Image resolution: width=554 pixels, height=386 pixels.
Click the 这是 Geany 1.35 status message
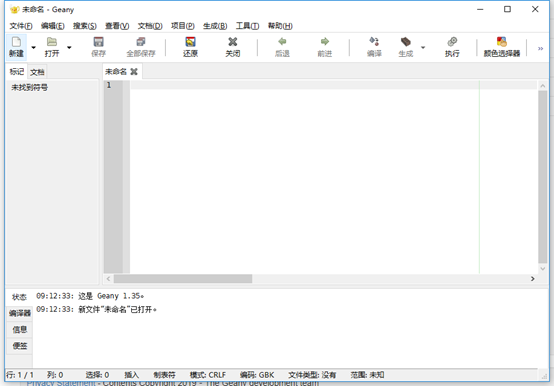(90, 296)
